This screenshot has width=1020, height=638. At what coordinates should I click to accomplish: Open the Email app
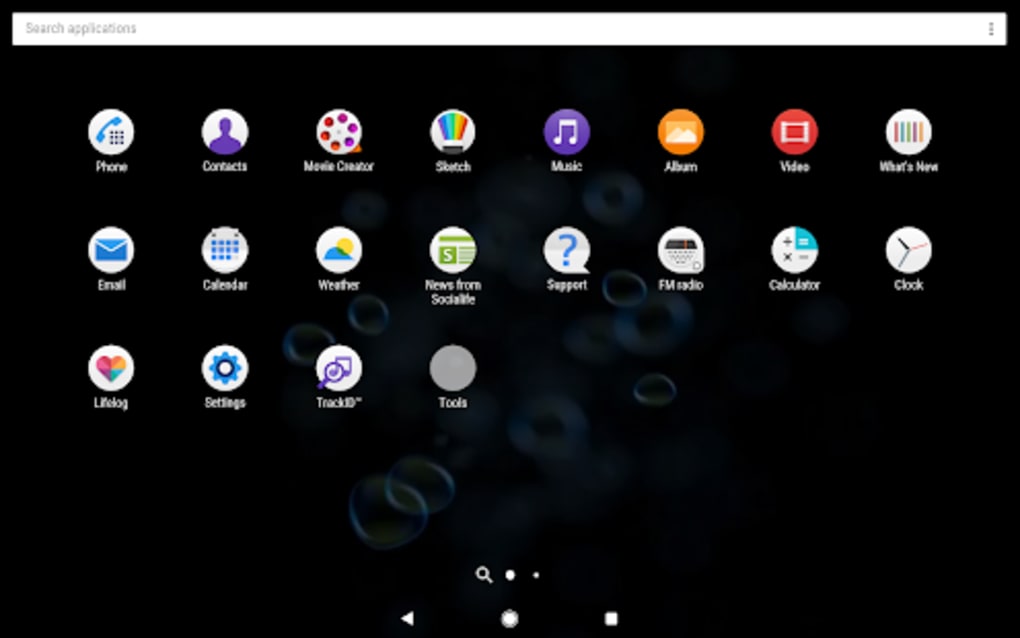point(111,251)
